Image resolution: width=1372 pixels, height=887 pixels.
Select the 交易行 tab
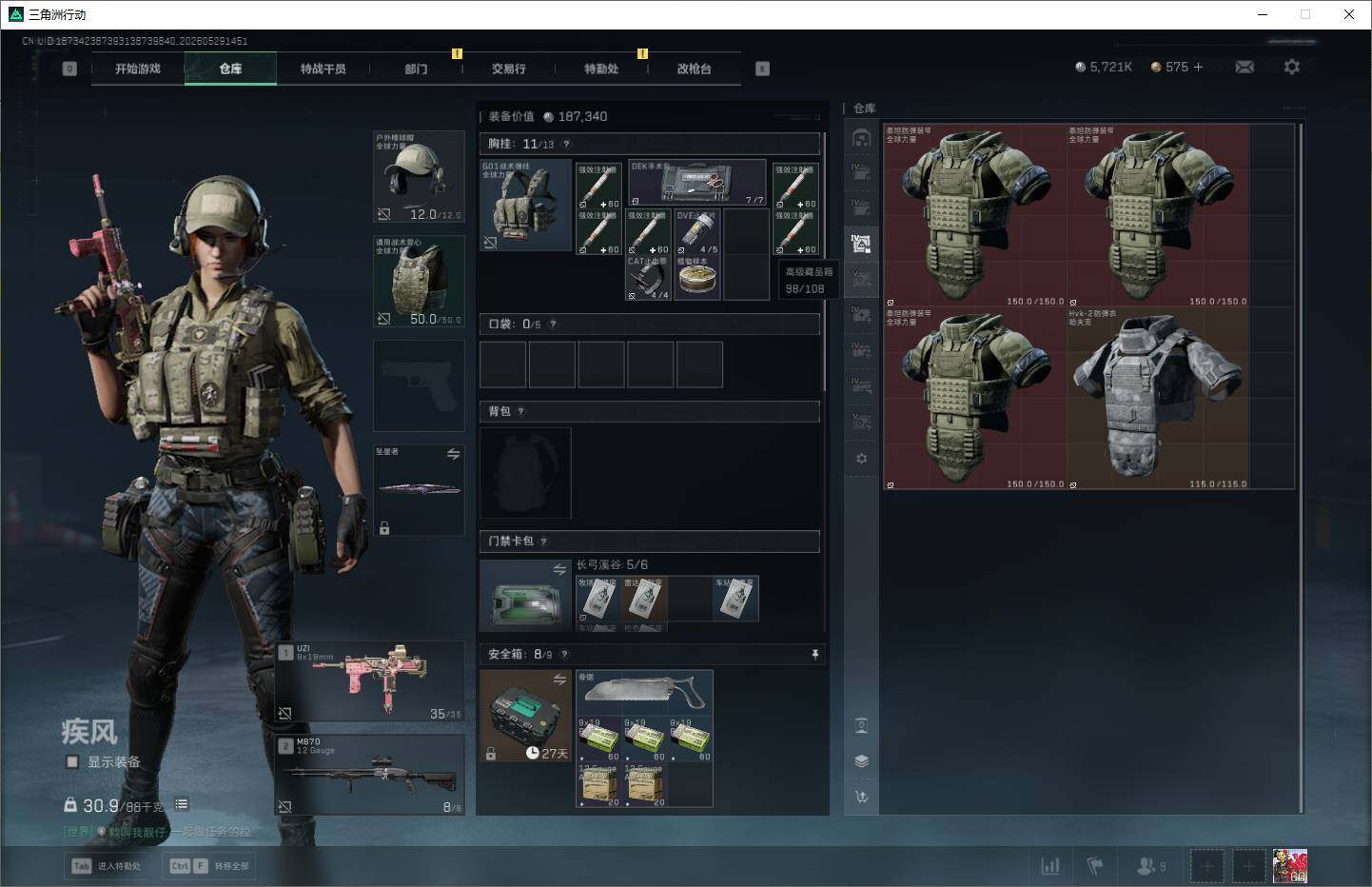click(508, 69)
